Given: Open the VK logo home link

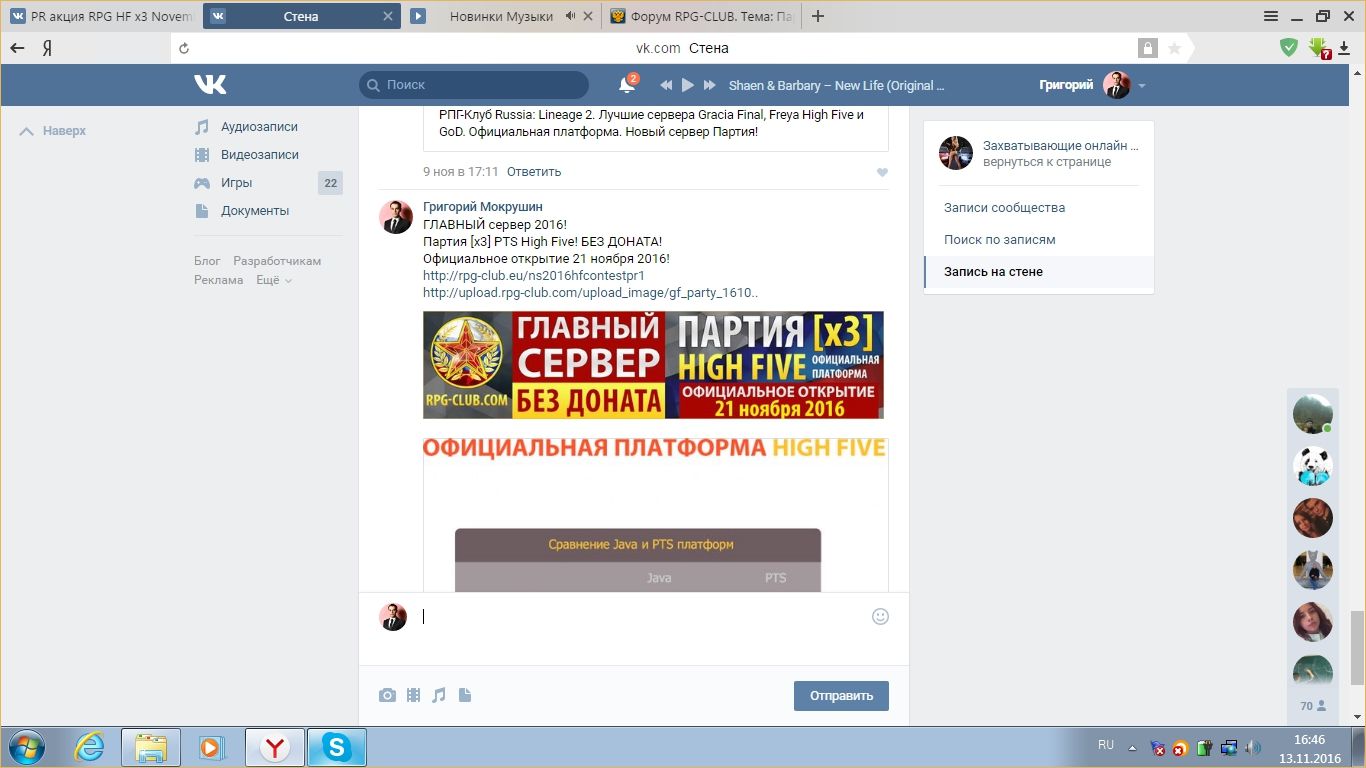Looking at the screenshot, I should click(210, 85).
